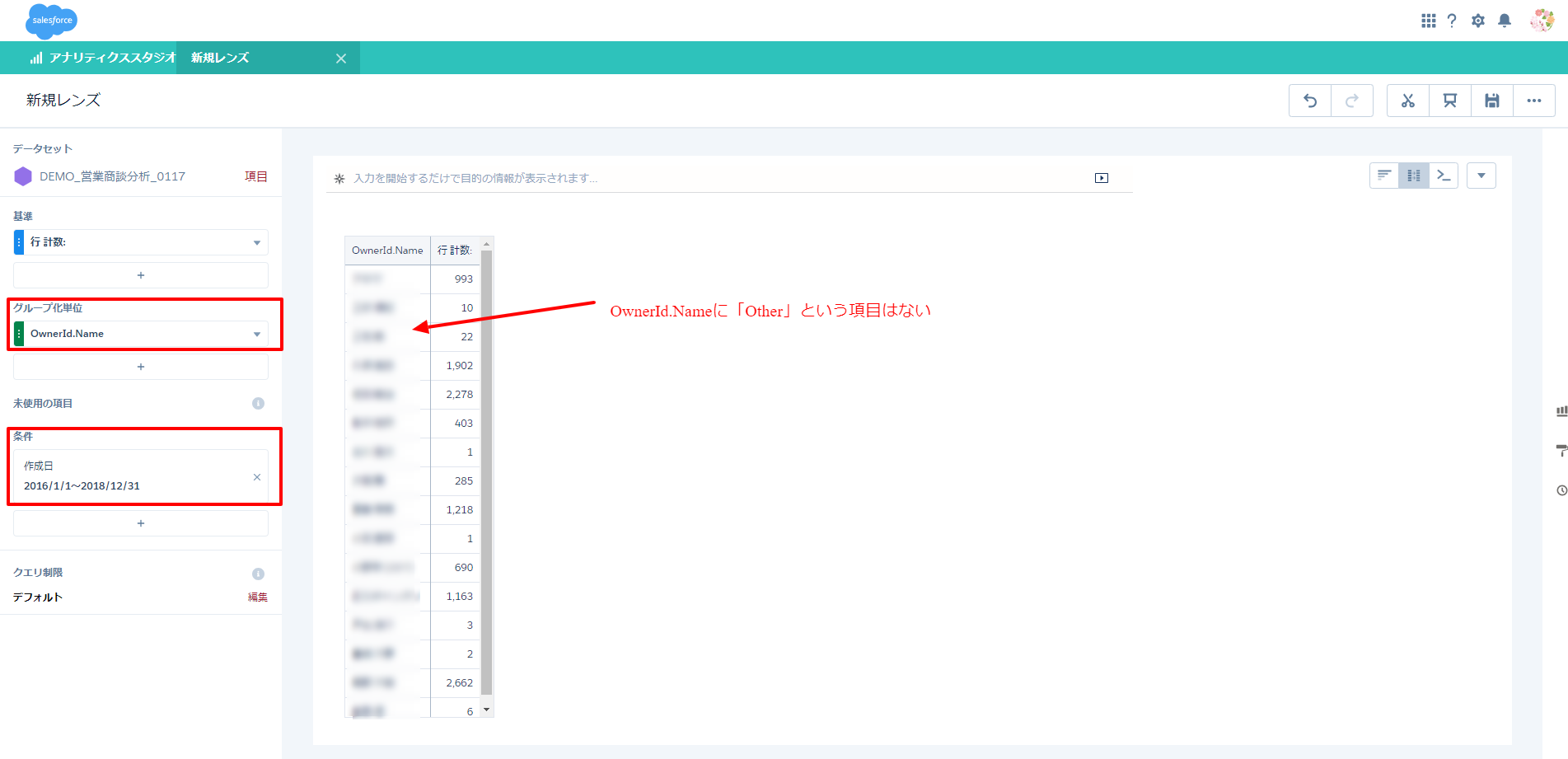Switch to chart mode view toggle
Viewport: 1568px width, 759px height.
click(1384, 176)
